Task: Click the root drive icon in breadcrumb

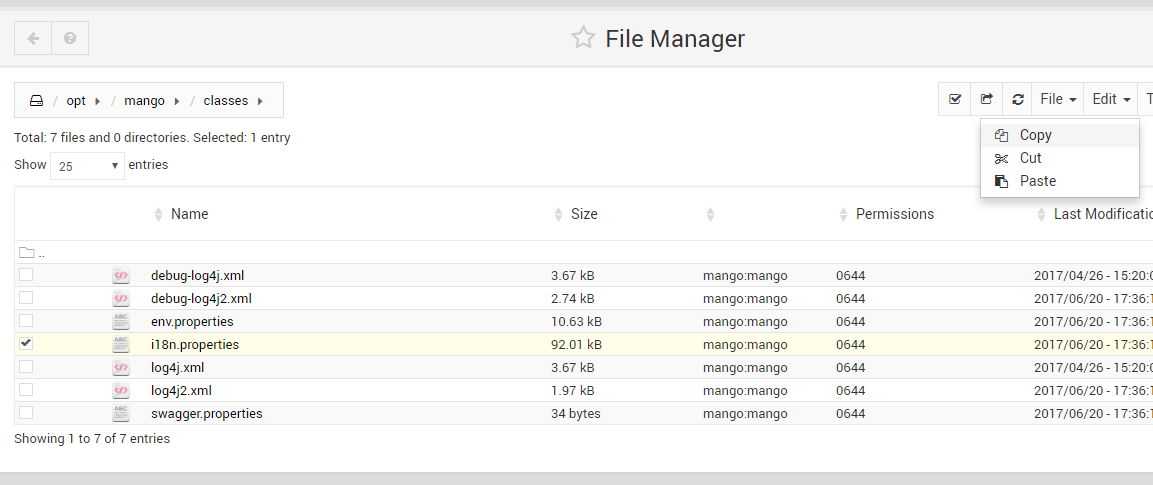Action: point(36,101)
